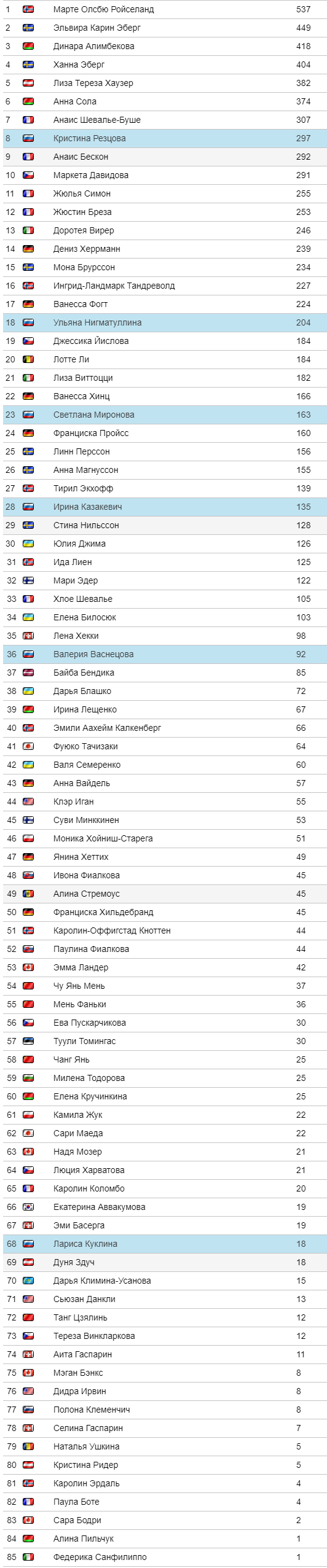
Task: Click the Kazakhstan flag beside Дарья Климина-Усанова
Action: pyautogui.click(x=28, y=1281)
